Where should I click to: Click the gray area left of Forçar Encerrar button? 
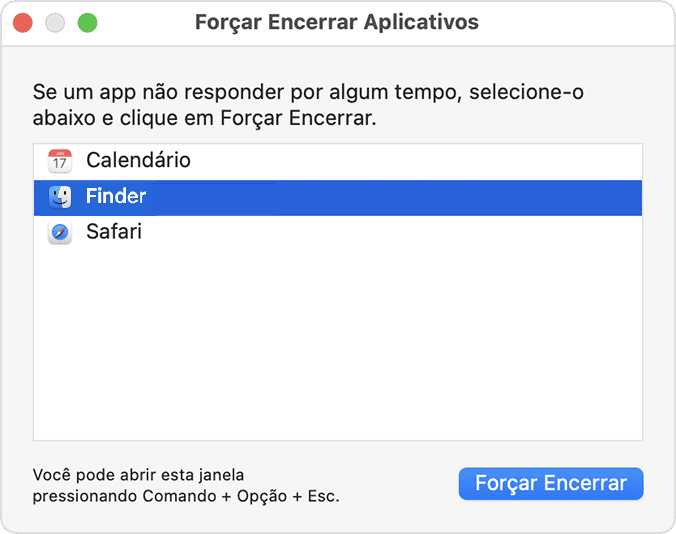[x=400, y=484]
